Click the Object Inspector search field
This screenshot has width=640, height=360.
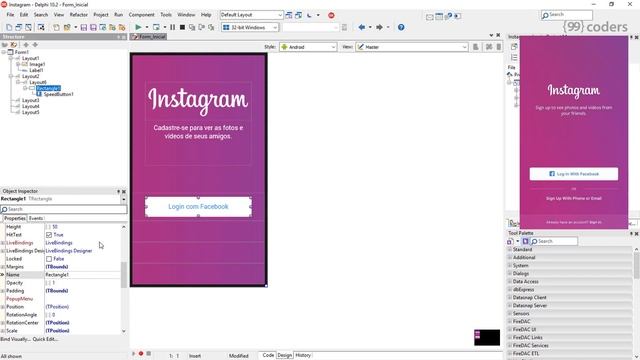point(64,209)
